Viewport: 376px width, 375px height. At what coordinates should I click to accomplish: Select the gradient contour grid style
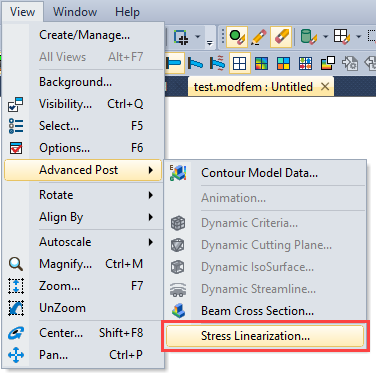coord(261,63)
